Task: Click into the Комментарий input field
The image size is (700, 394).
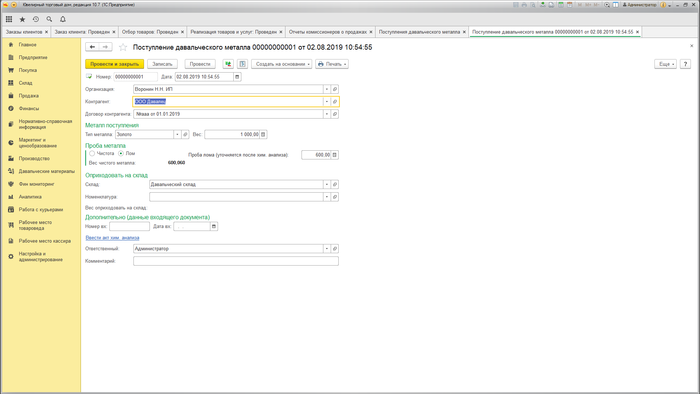Action: pos(236,261)
